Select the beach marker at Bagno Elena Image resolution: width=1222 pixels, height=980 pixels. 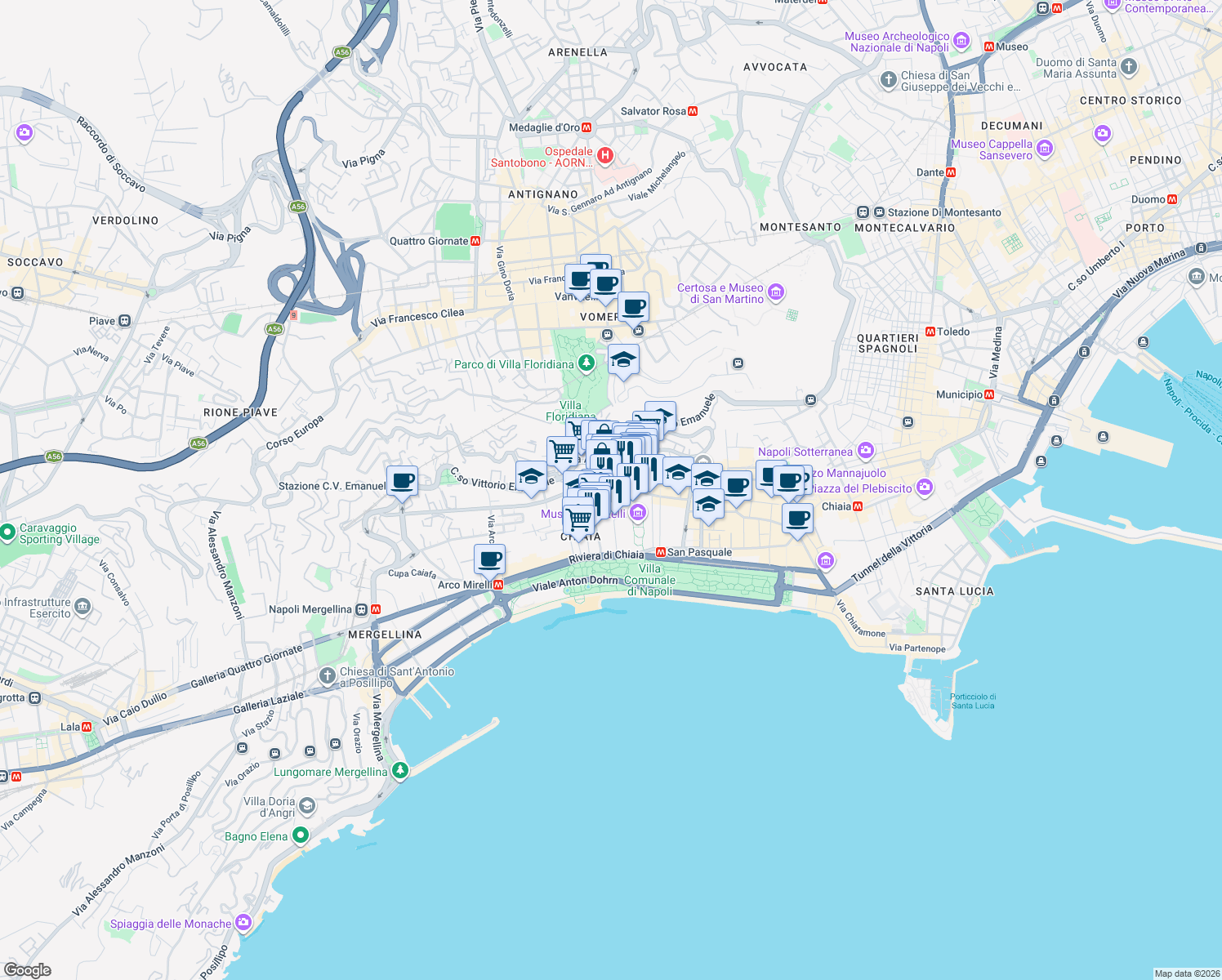coord(301,836)
